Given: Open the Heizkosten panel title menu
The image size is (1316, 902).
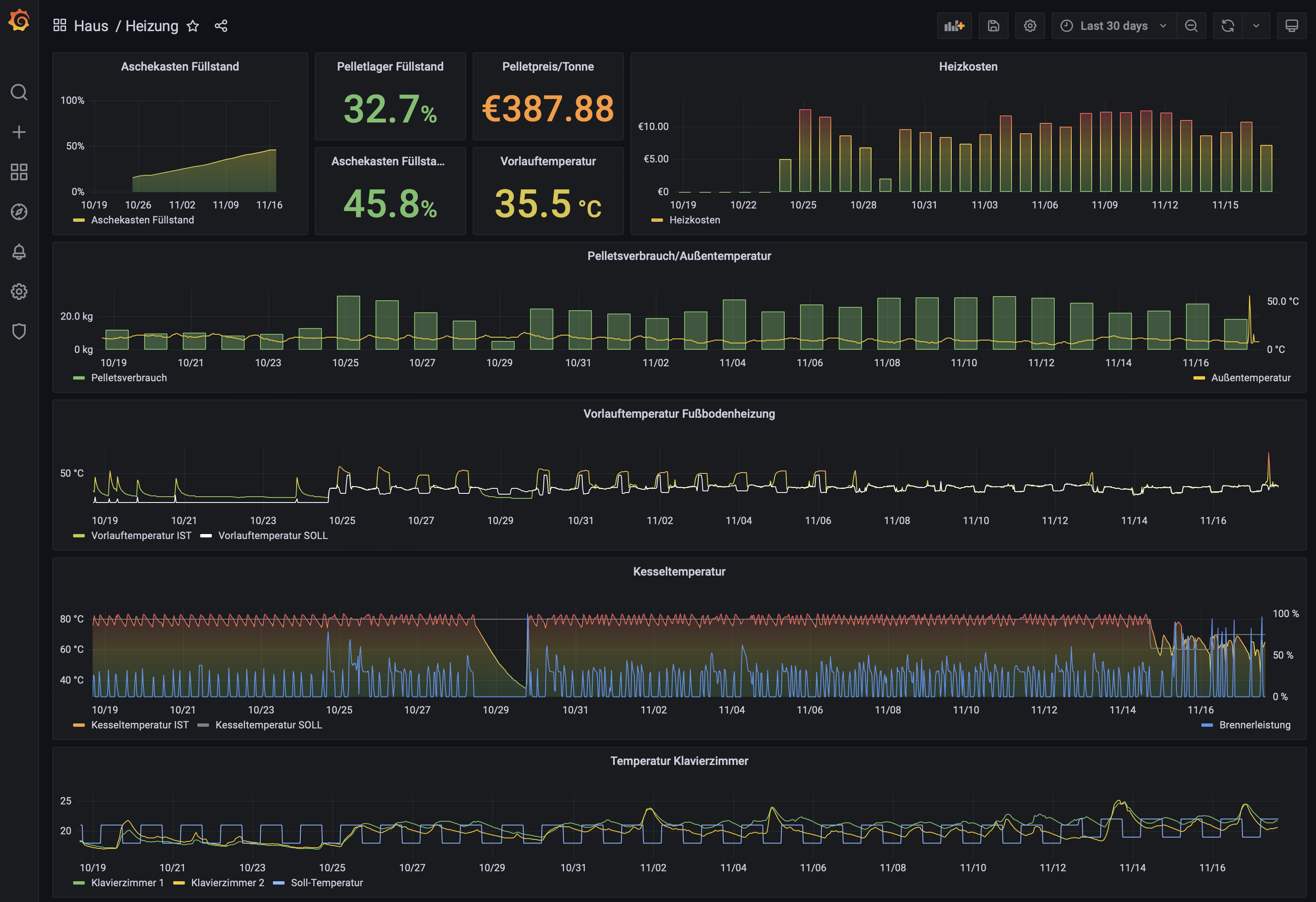Looking at the screenshot, I should [x=968, y=66].
